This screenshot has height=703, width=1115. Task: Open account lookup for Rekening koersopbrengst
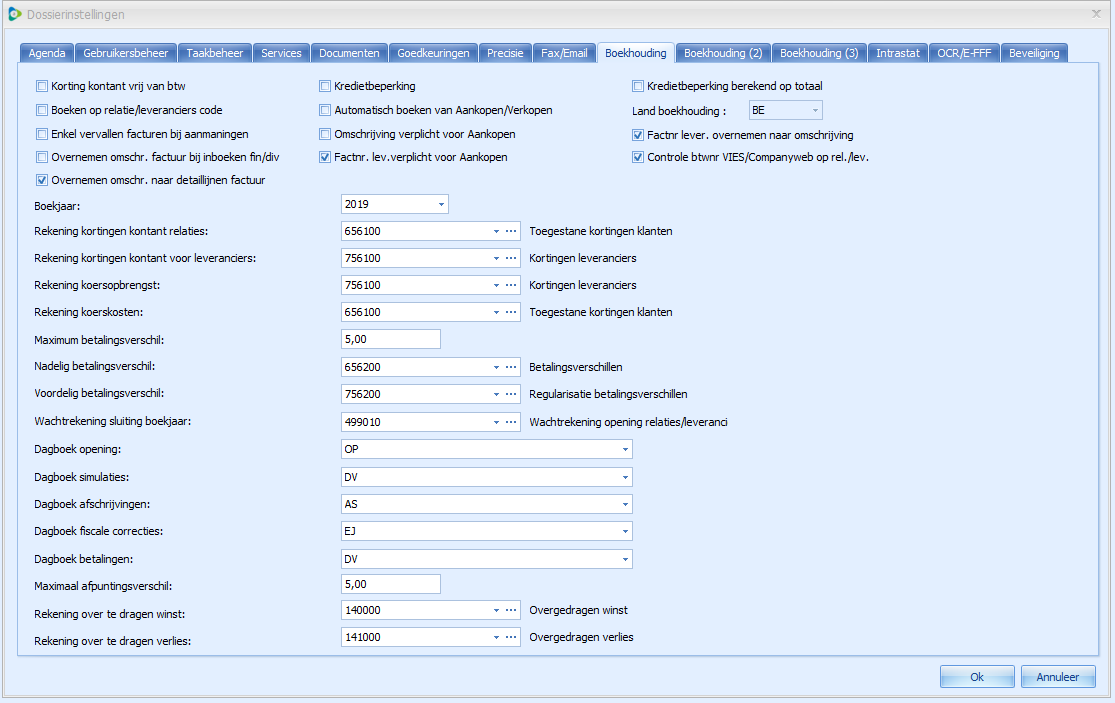(x=510, y=285)
